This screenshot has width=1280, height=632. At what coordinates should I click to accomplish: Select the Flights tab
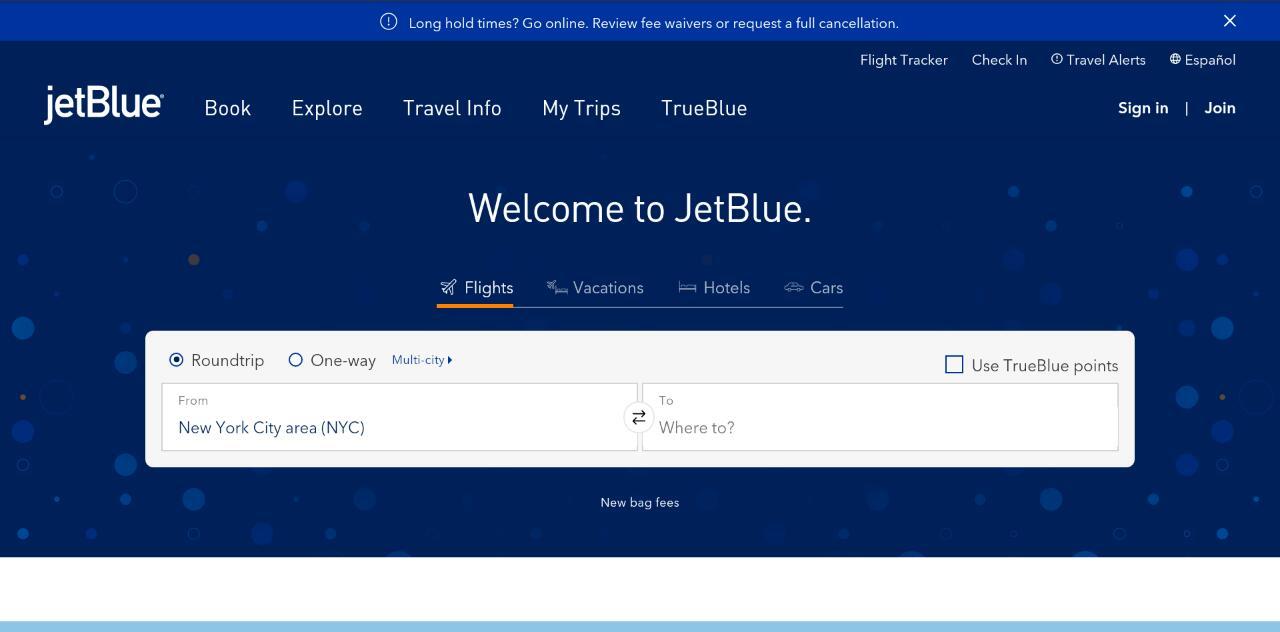(x=476, y=288)
